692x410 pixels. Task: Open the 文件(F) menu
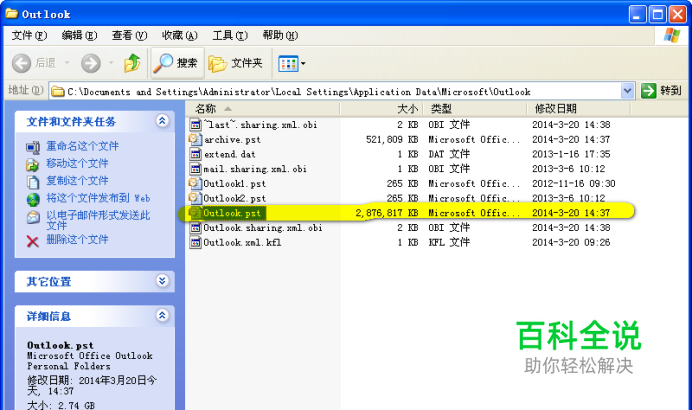(29, 35)
